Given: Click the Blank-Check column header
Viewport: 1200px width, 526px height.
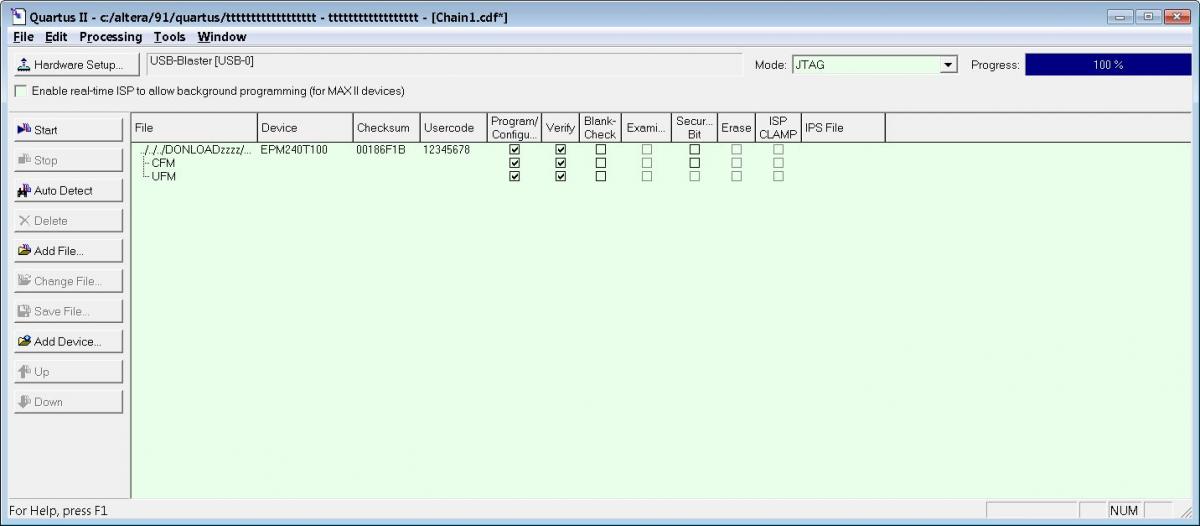Looking at the screenshot, I should 600,128.
